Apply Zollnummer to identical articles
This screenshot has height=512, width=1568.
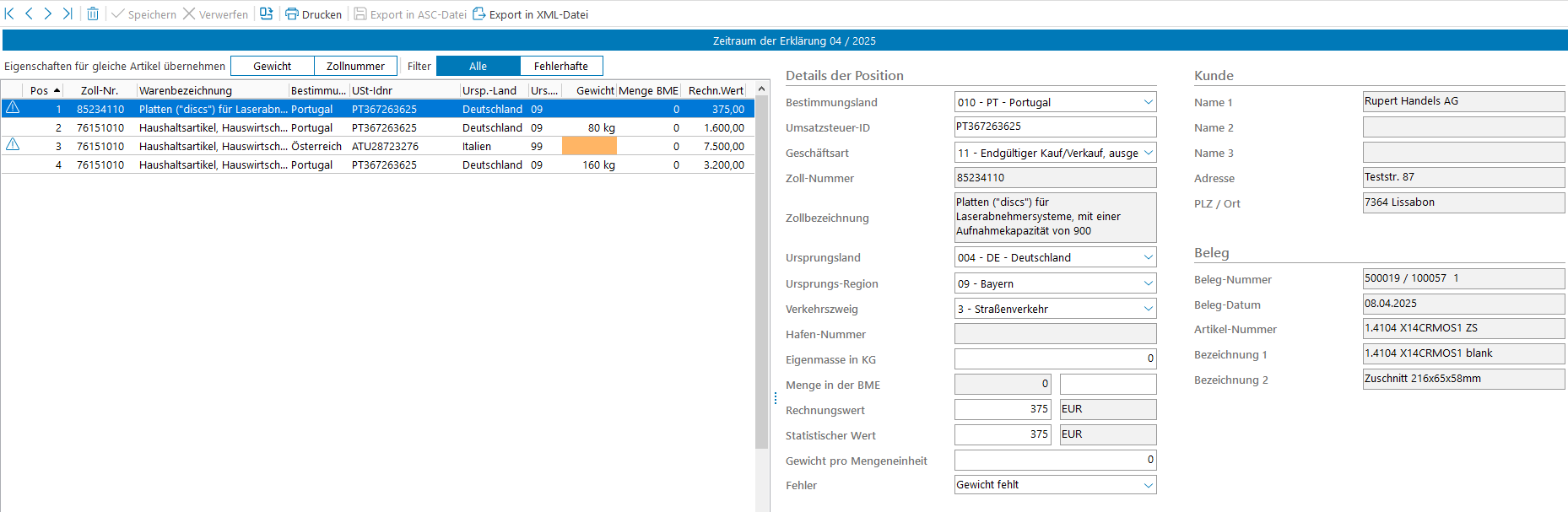355,66
